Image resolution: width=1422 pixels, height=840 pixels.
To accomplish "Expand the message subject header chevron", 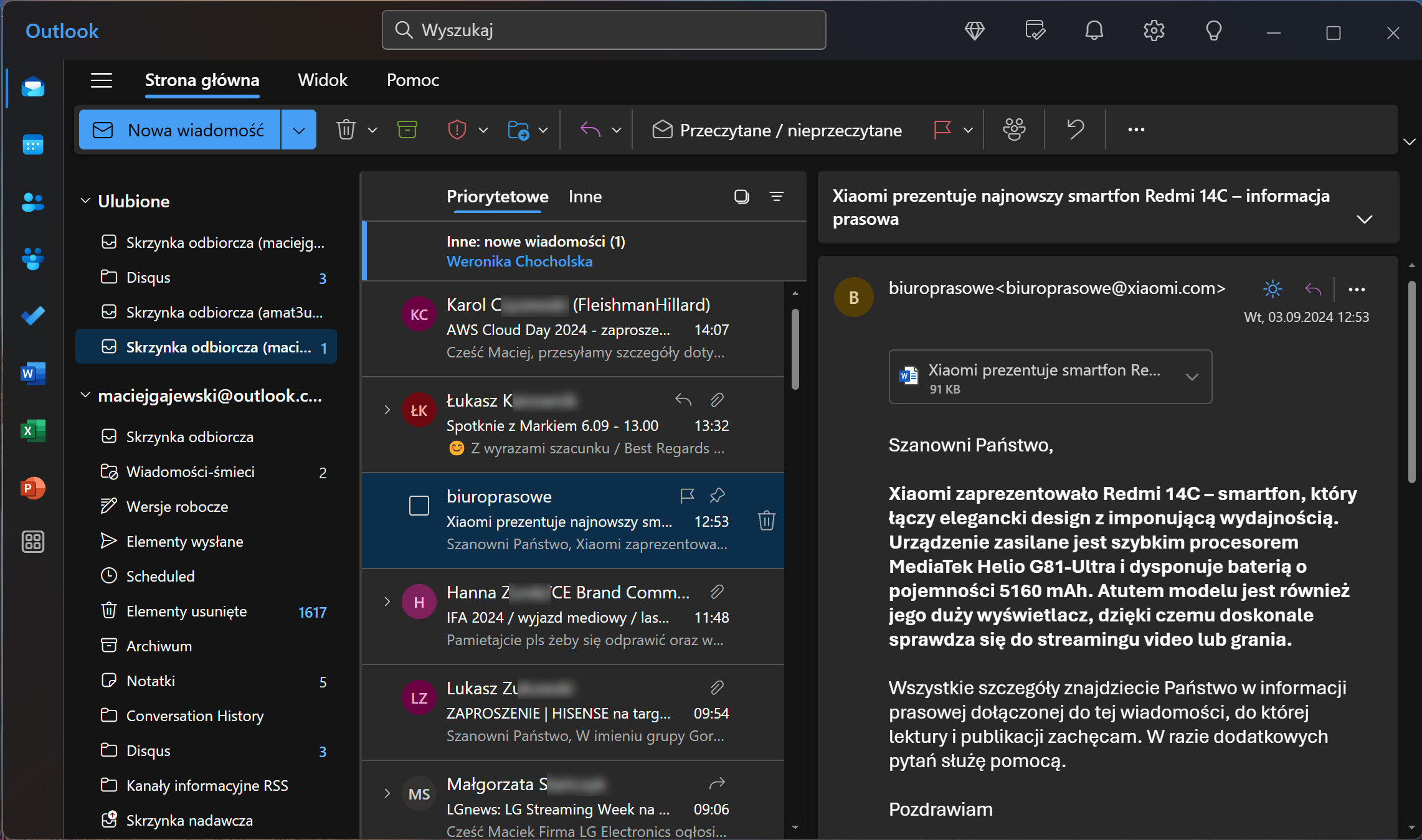I will click(1365, 220).
